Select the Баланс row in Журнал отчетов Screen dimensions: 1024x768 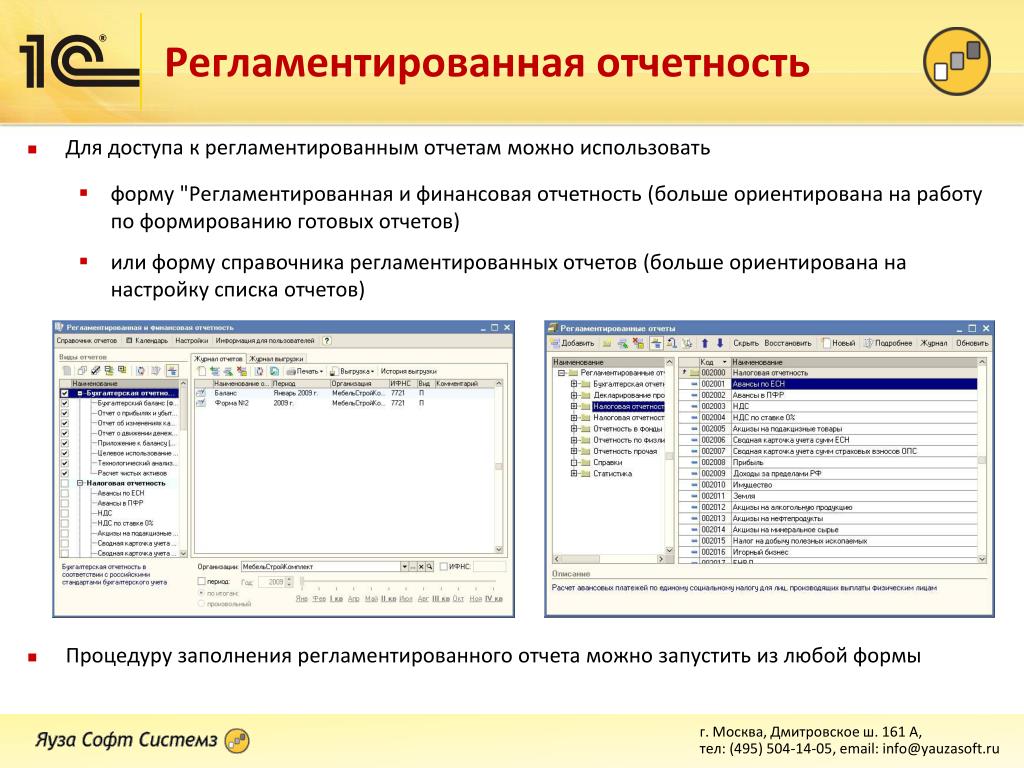pyautogui.click(x=345, y=393)
